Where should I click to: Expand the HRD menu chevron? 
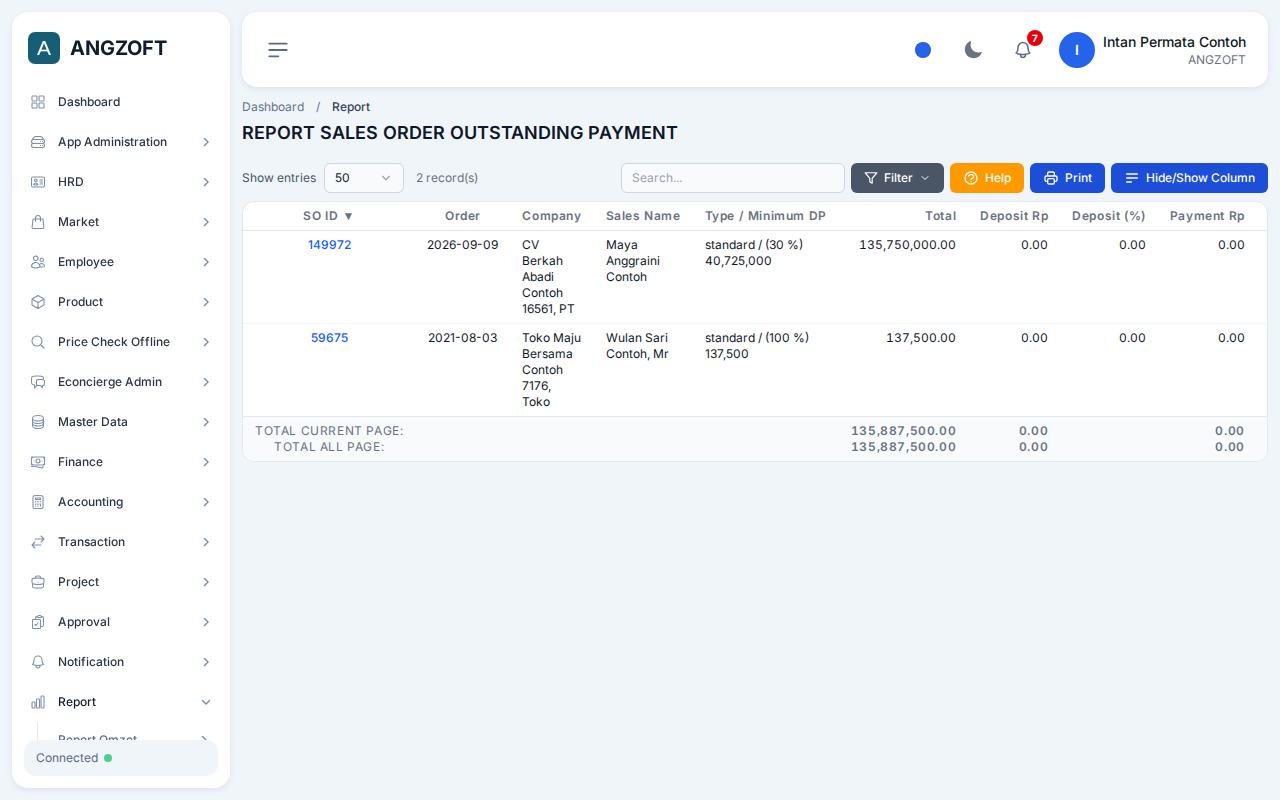(206, 182)
